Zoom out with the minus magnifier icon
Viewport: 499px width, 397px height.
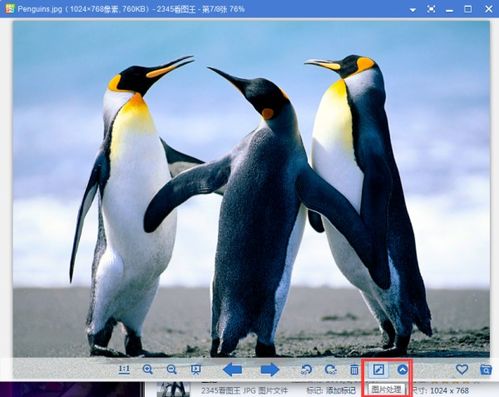pos(171,369)
